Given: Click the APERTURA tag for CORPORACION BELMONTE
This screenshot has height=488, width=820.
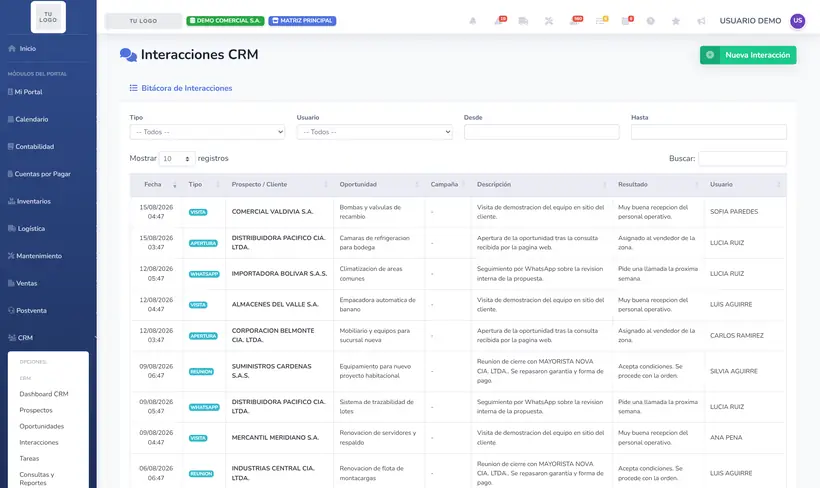Looking at the screenshot, I should click(203, 336).
